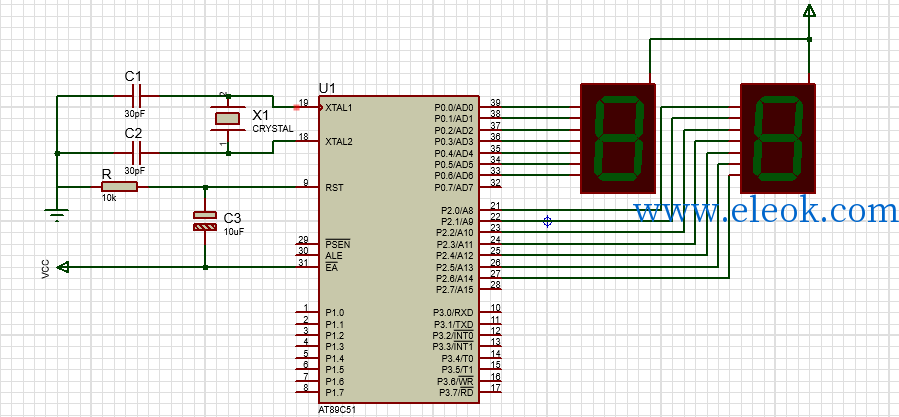Click the P0.0/AD0 pin label
Image resolution: width=899 pixels, height=417 pixels.
[x=454, y=107]
